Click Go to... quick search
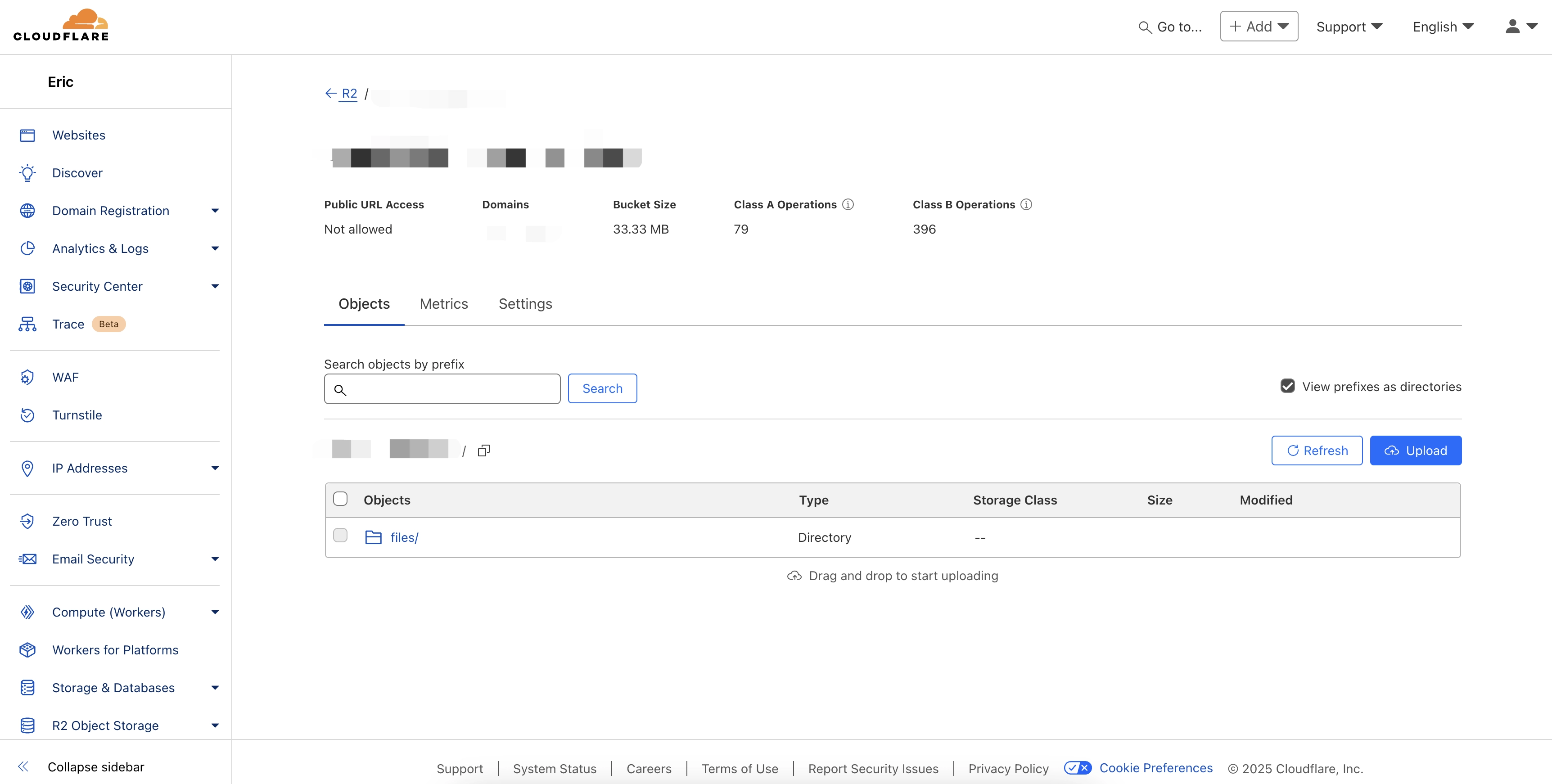Viewport: 1552px width, 784px height. [1170, 27]
